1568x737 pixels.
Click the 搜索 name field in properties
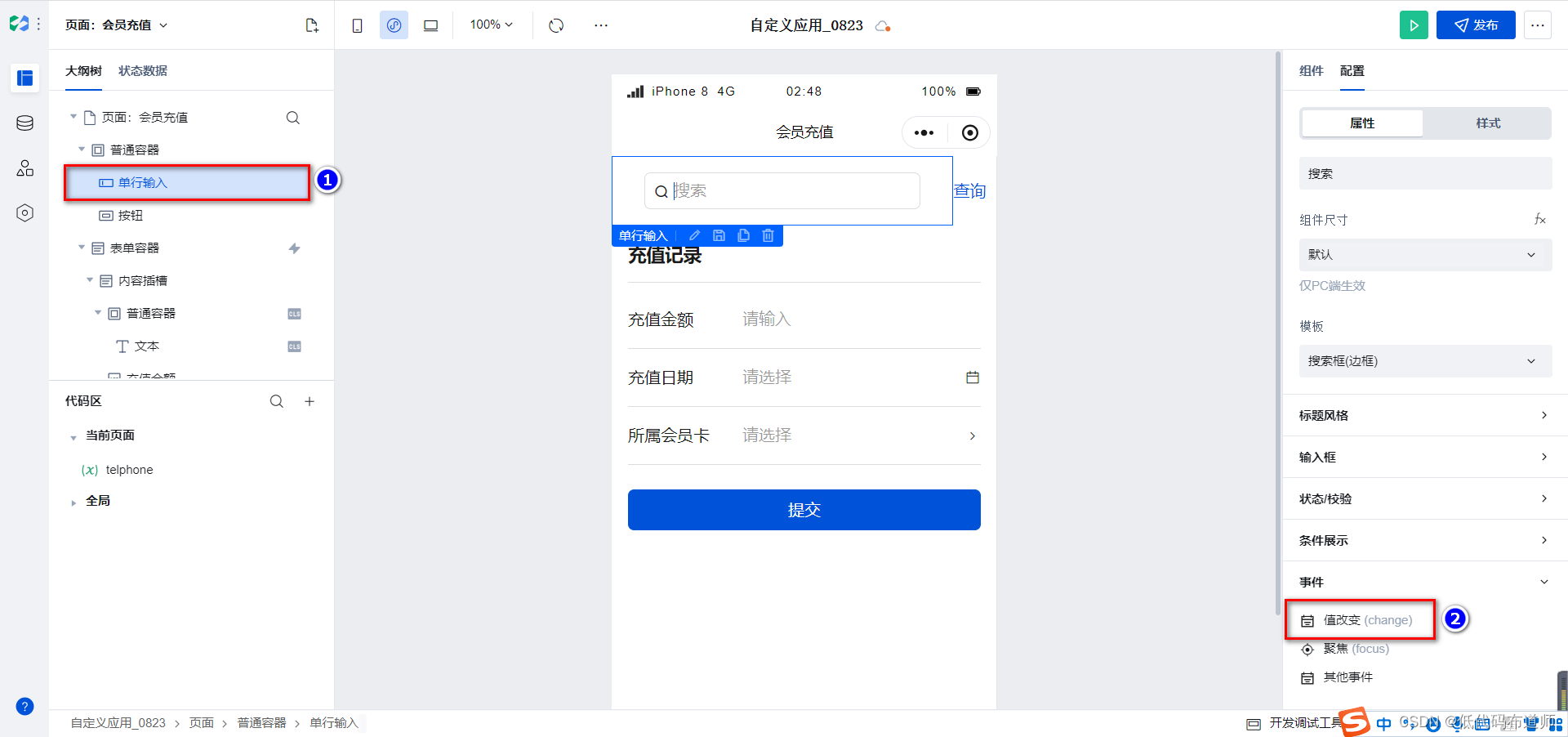(x=1425, y=173)
